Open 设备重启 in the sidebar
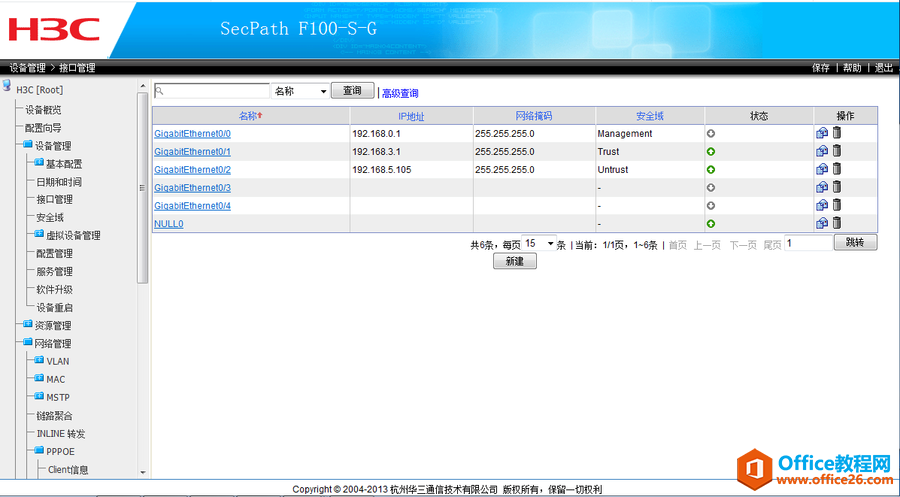 point(55,307)
